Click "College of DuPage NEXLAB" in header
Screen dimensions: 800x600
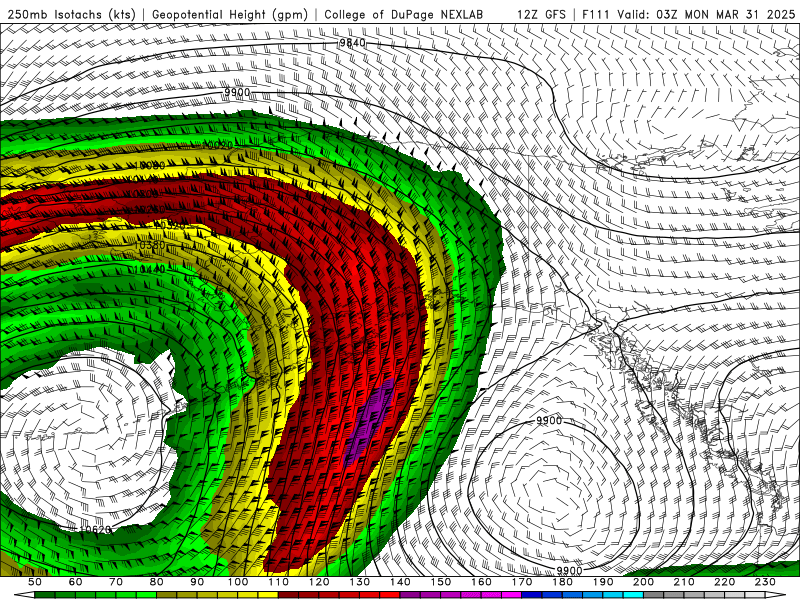tap(404, 14)
